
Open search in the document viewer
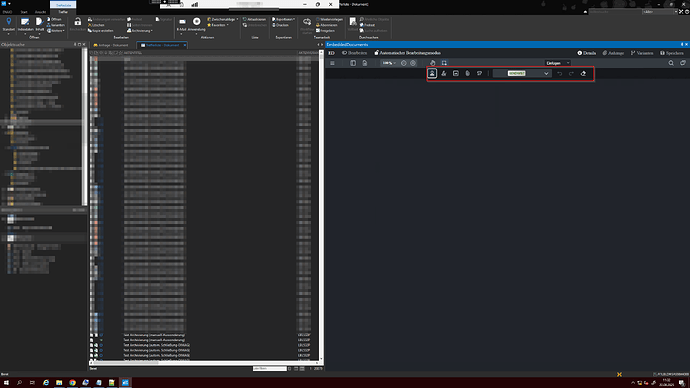[x=671, y=63]
